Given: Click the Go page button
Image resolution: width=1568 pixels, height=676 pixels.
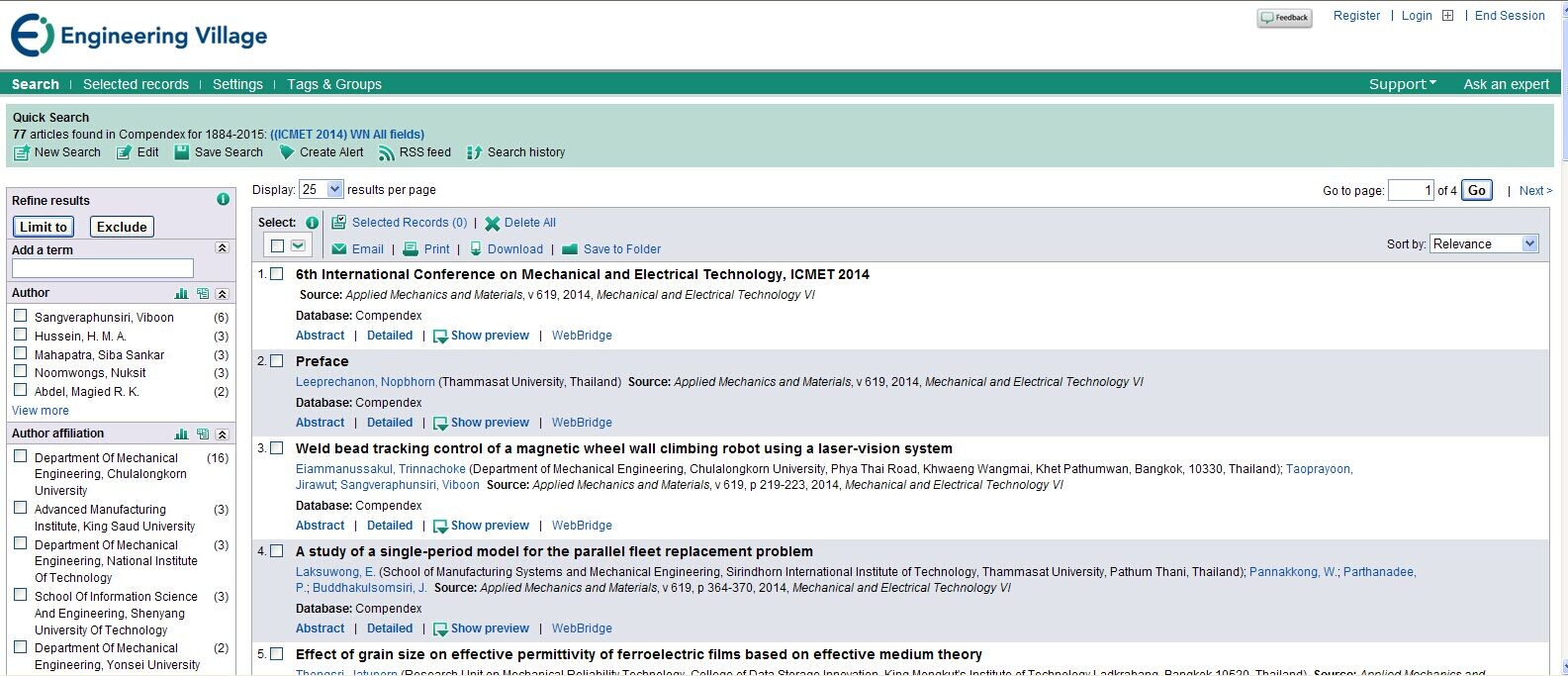Looking at the screenshot, I should click(x=1477, y=190).
